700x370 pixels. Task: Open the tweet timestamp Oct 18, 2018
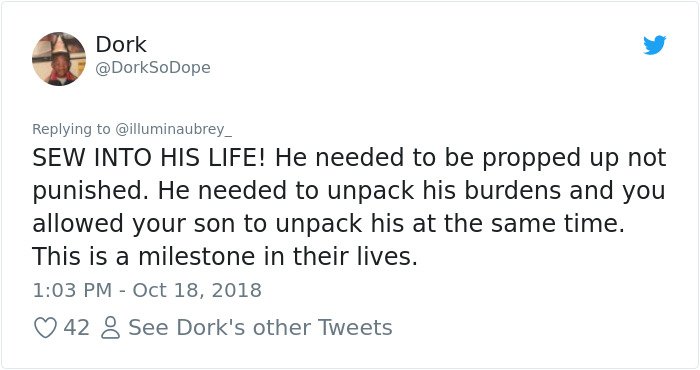197,290
